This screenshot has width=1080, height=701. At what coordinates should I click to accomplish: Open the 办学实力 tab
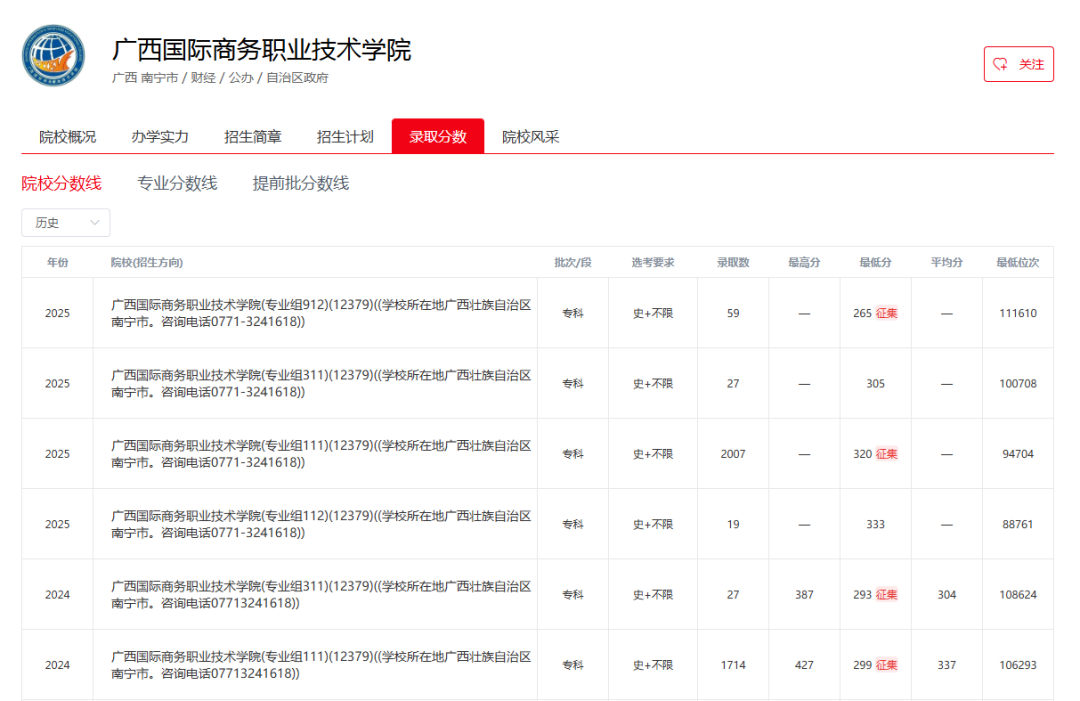point(160,136)
